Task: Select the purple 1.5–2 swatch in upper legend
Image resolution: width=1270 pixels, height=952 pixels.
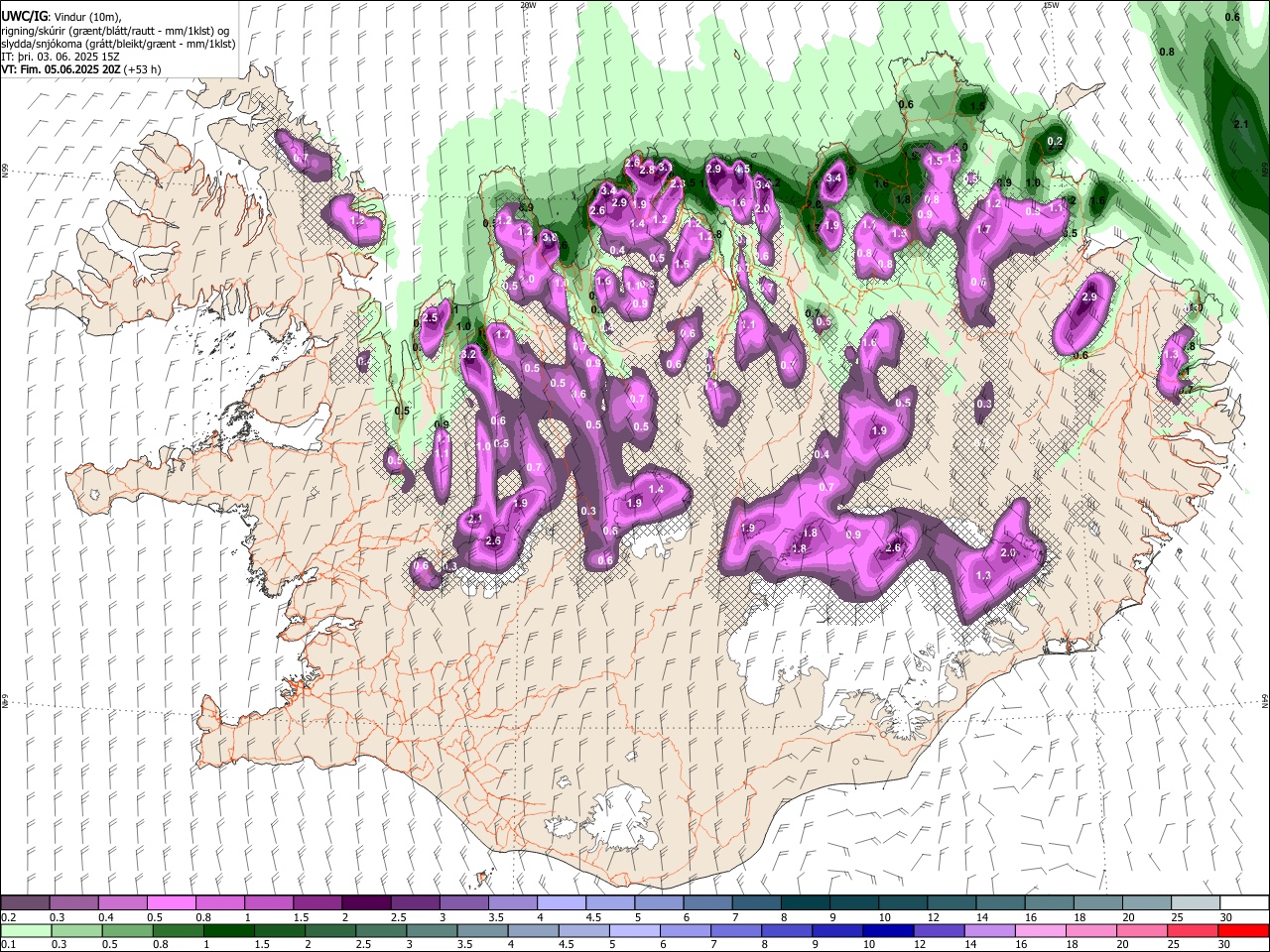Action: click(x=317, y=902)
